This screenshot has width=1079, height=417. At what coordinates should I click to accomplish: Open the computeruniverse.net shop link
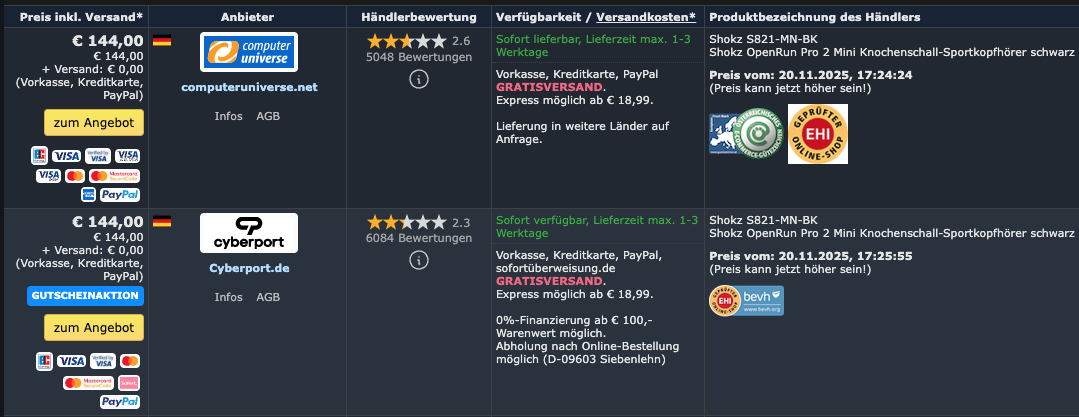pos(249,87)
